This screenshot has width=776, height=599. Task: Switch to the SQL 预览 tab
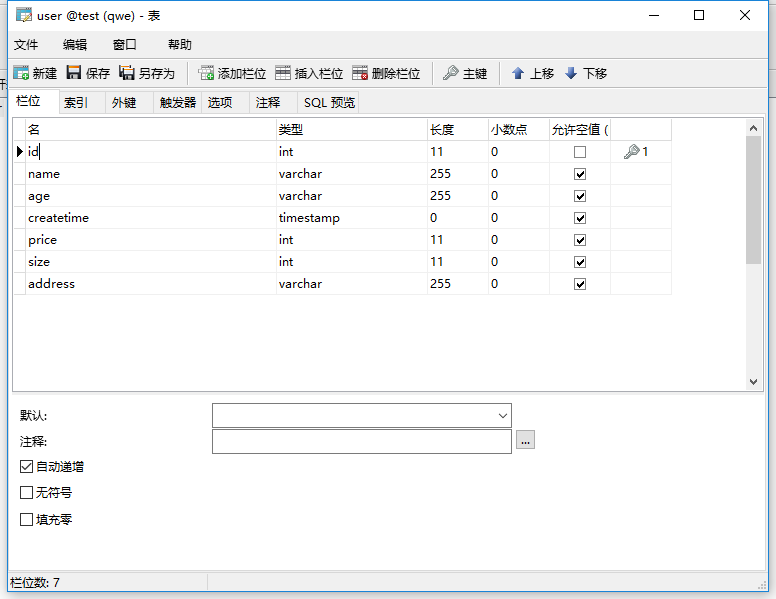click(329, 102)
